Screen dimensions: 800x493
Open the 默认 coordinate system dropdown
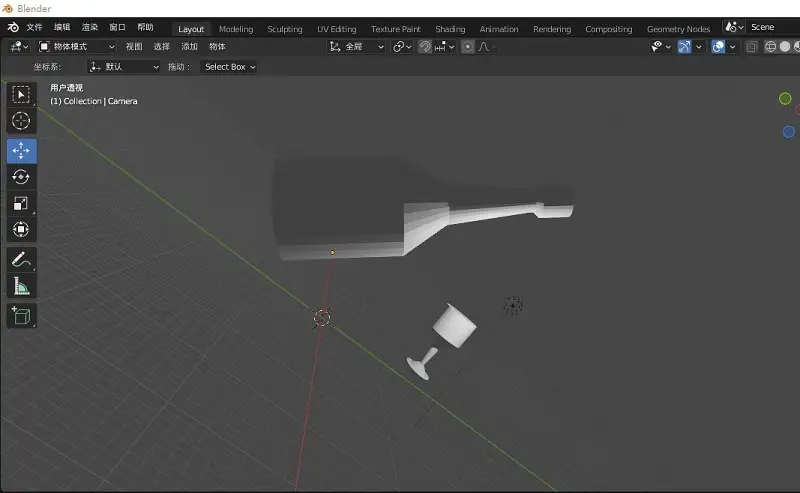pos(124,67)
